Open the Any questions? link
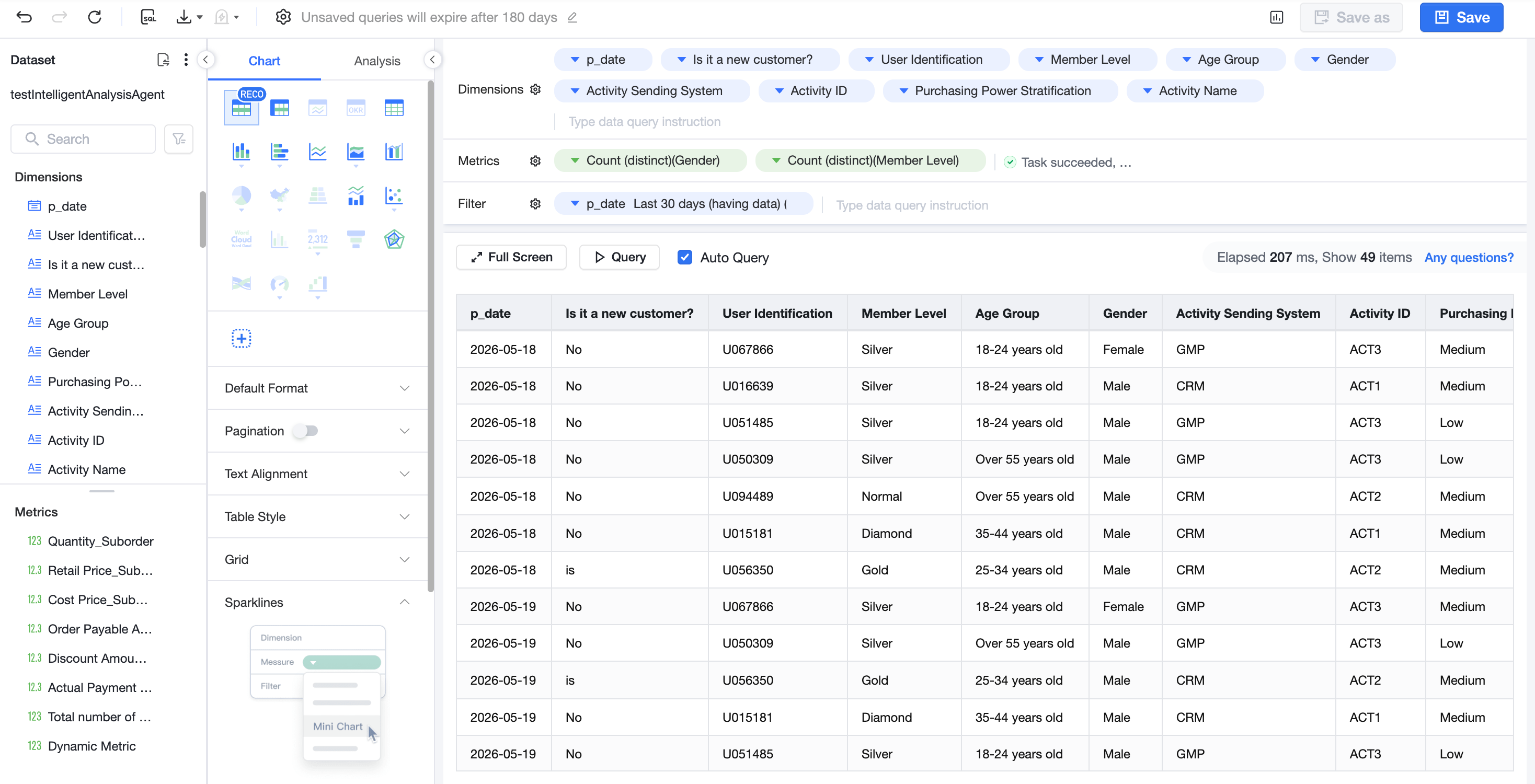 point(1468,257)
